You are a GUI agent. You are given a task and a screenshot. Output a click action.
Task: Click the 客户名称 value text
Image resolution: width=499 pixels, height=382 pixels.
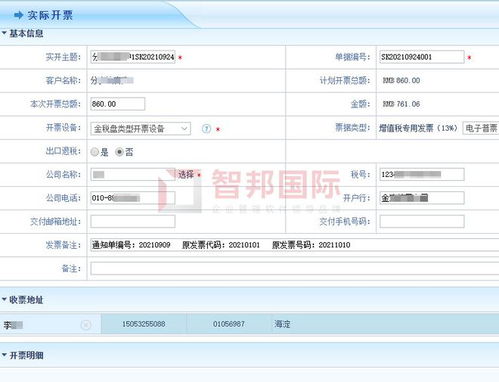[x=112, y=80]
